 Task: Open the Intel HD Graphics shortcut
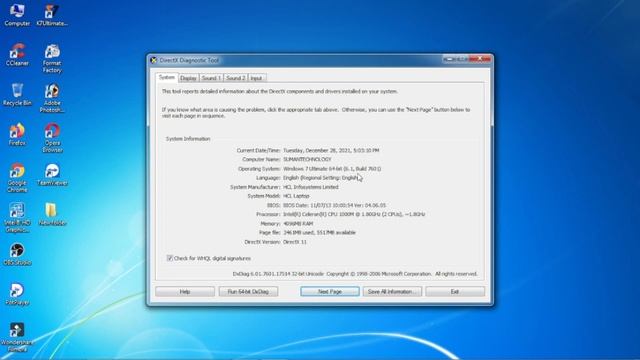[x=17, y=218]
